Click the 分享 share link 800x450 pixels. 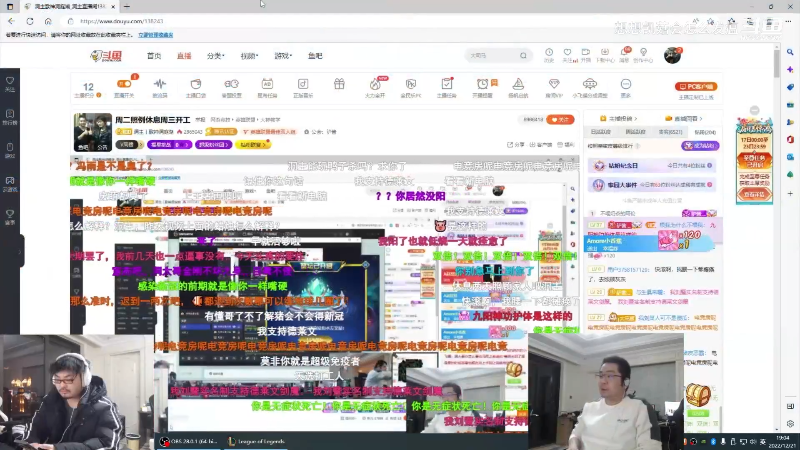pos(515,144)
